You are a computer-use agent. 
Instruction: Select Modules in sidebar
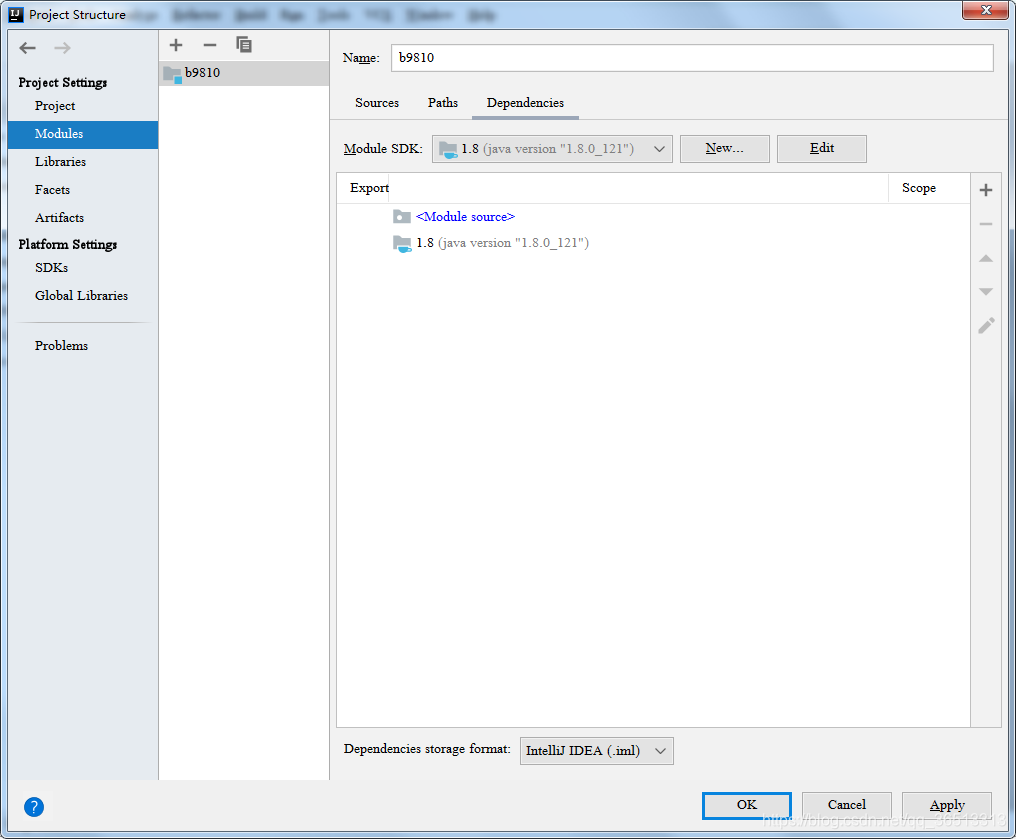(x=83, y=134)
